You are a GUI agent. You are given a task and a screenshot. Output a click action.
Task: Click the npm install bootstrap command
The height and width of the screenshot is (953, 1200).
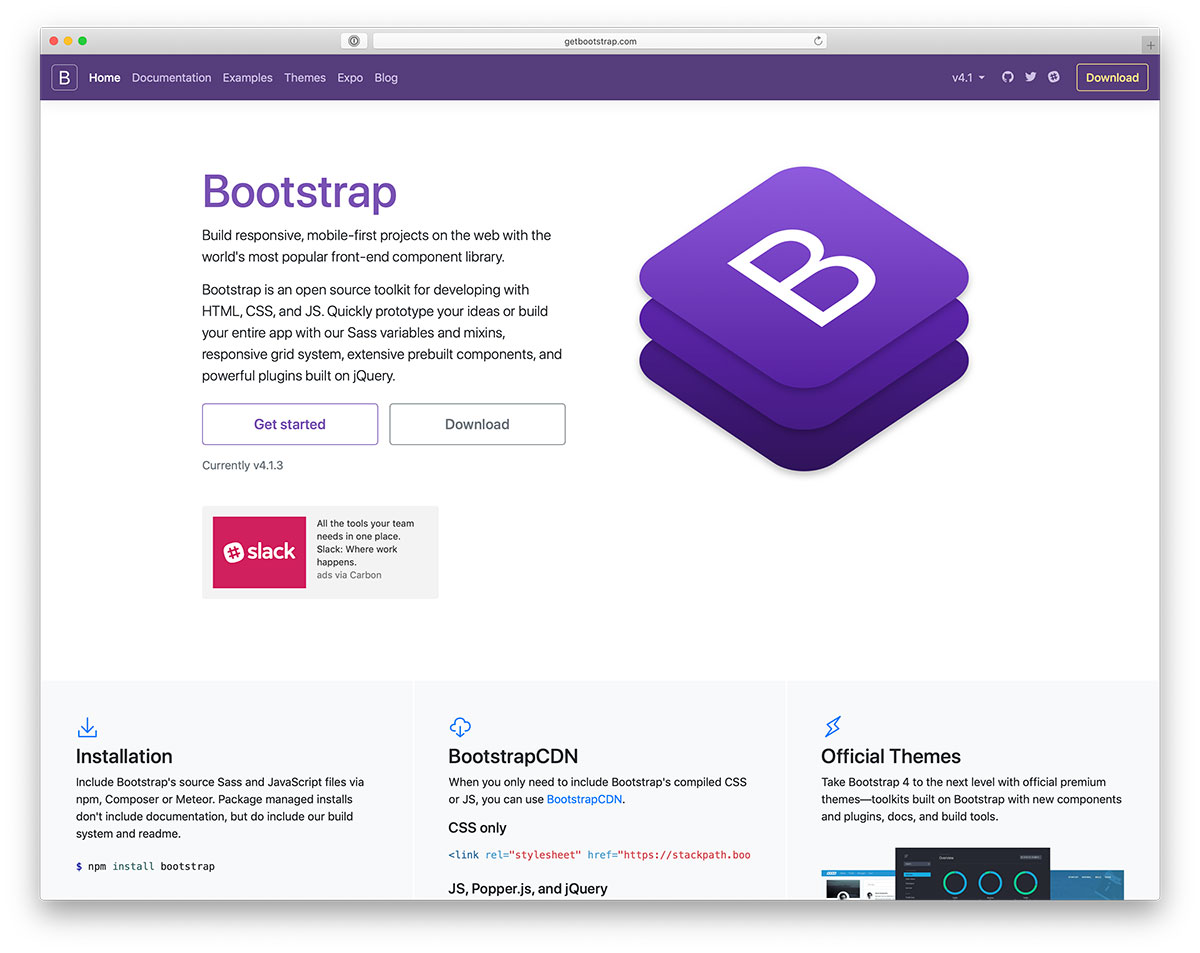145,866
